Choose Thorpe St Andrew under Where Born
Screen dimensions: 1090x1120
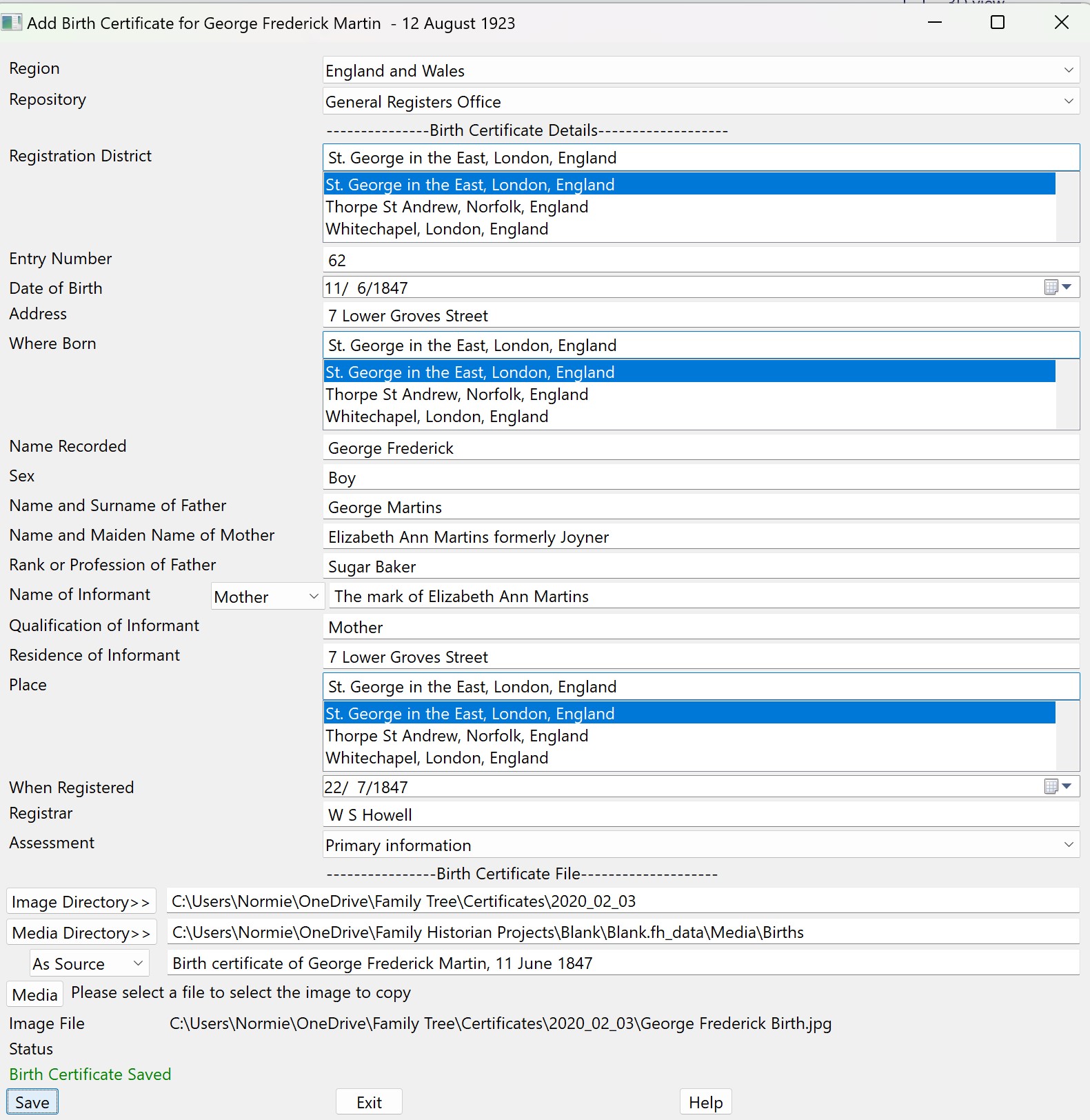456,394
